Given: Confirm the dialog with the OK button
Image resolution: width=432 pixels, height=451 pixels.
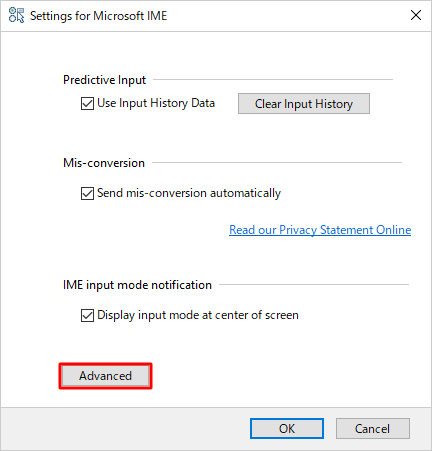Looking at the screenshot, I should (x=287, y=429).
